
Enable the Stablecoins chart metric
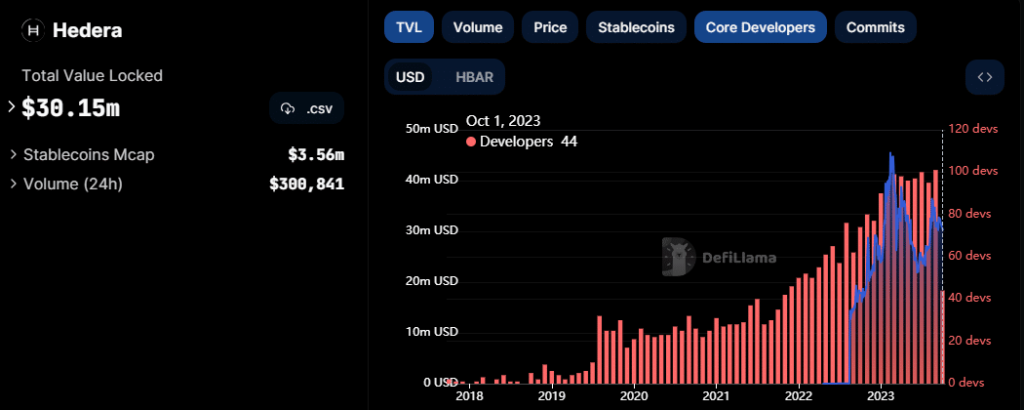click(636, 27)
